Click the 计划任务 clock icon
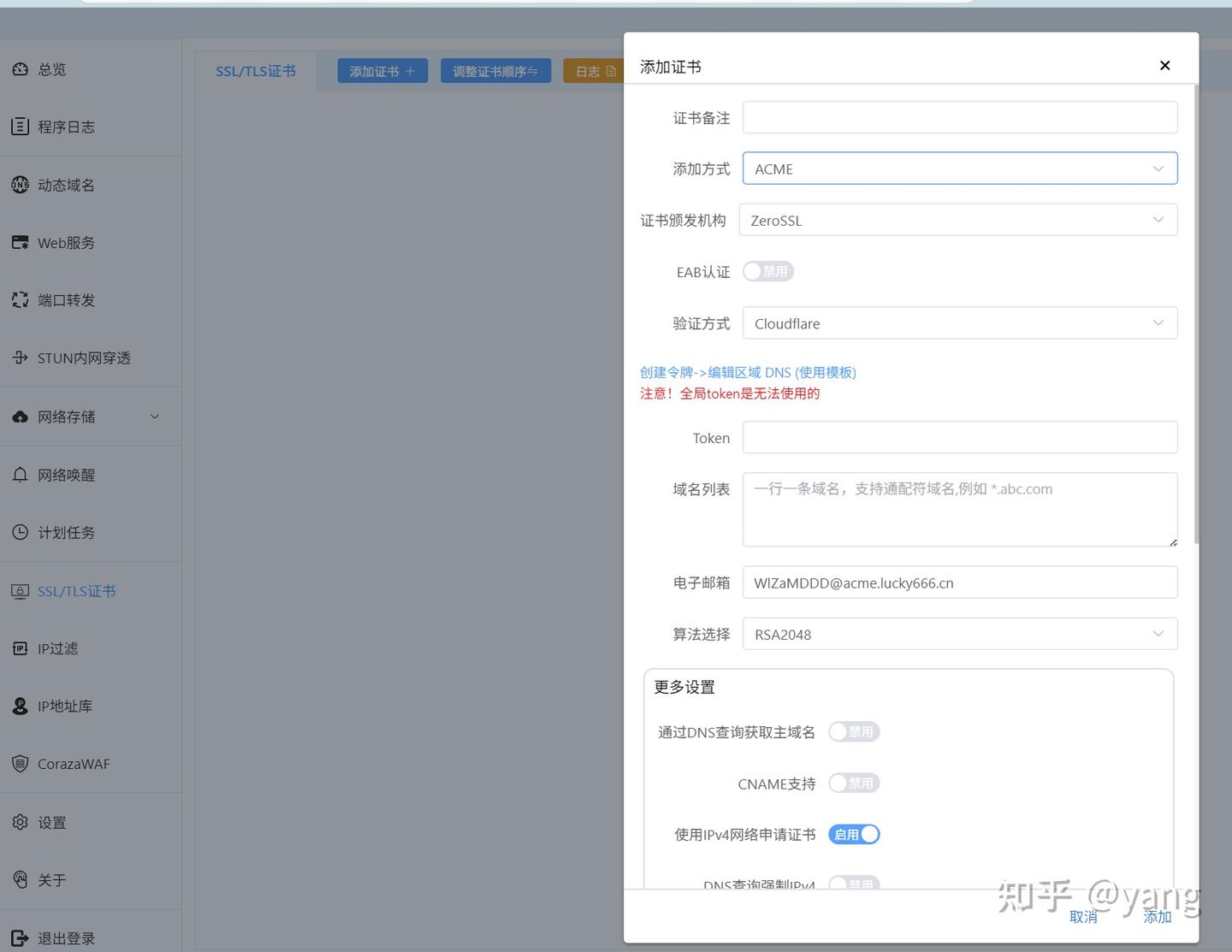 (x=21, y=532)
